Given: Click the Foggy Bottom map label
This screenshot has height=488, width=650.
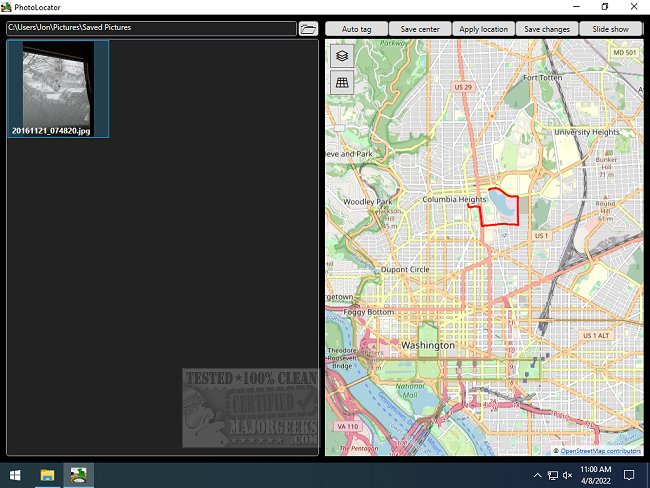Looking at the screenshot, I should click(369, 312).
